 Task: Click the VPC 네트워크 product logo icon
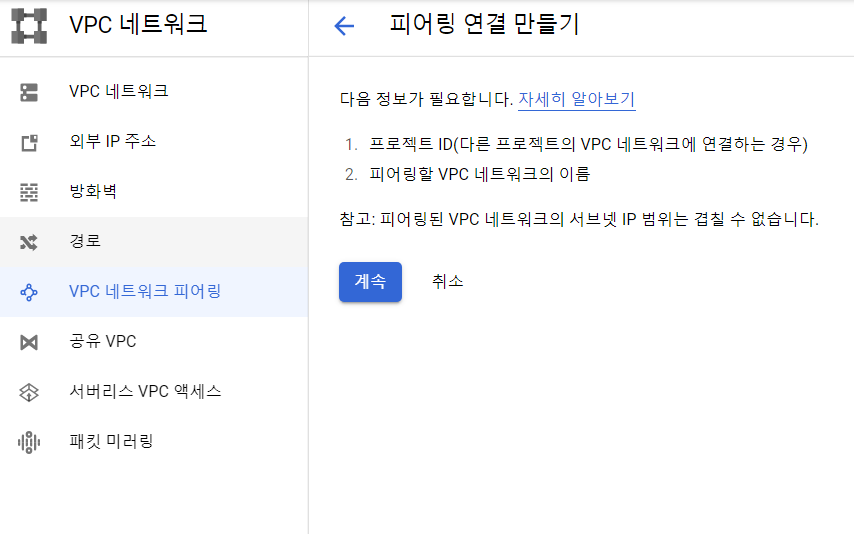pyautogui.click(x=29, y=26)
